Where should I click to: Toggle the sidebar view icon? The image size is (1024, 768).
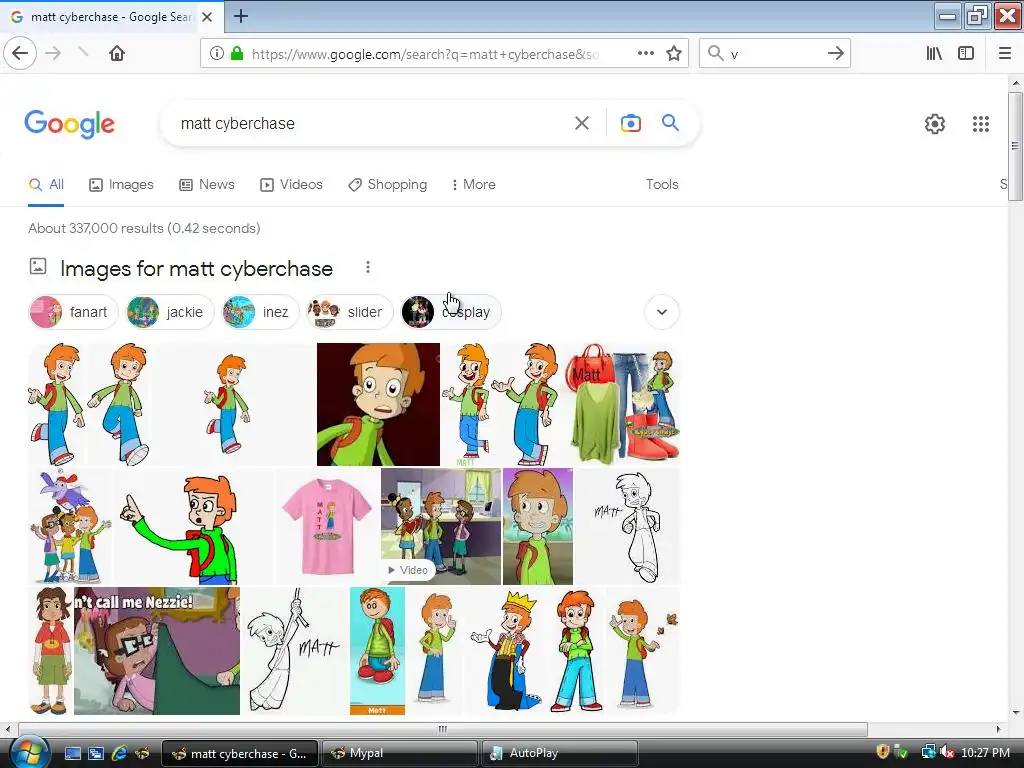pos(966,54)
